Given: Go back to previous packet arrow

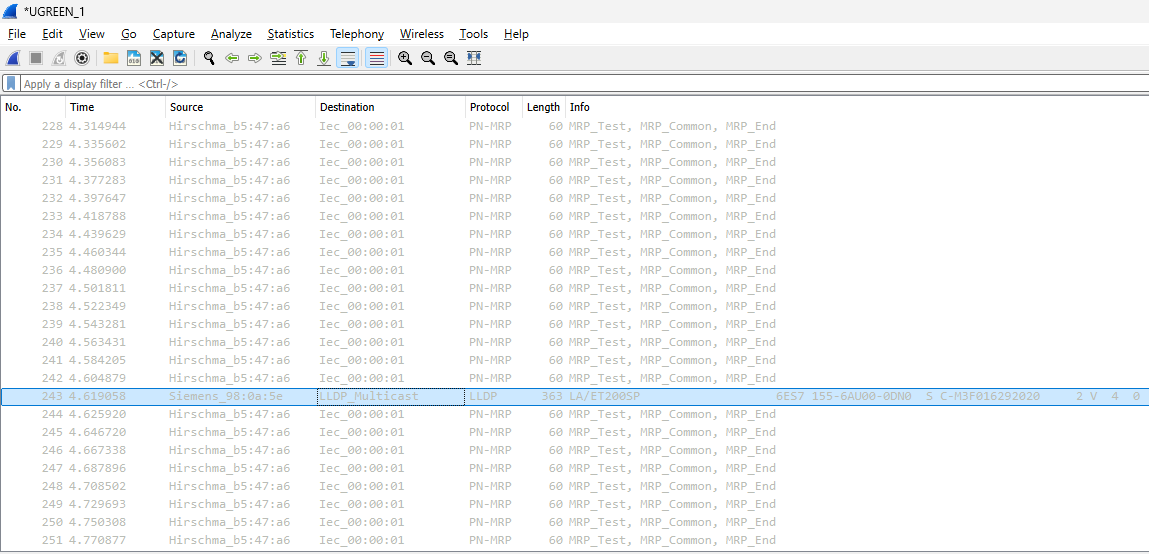Looking at the screenshot, I should point(232,58).
